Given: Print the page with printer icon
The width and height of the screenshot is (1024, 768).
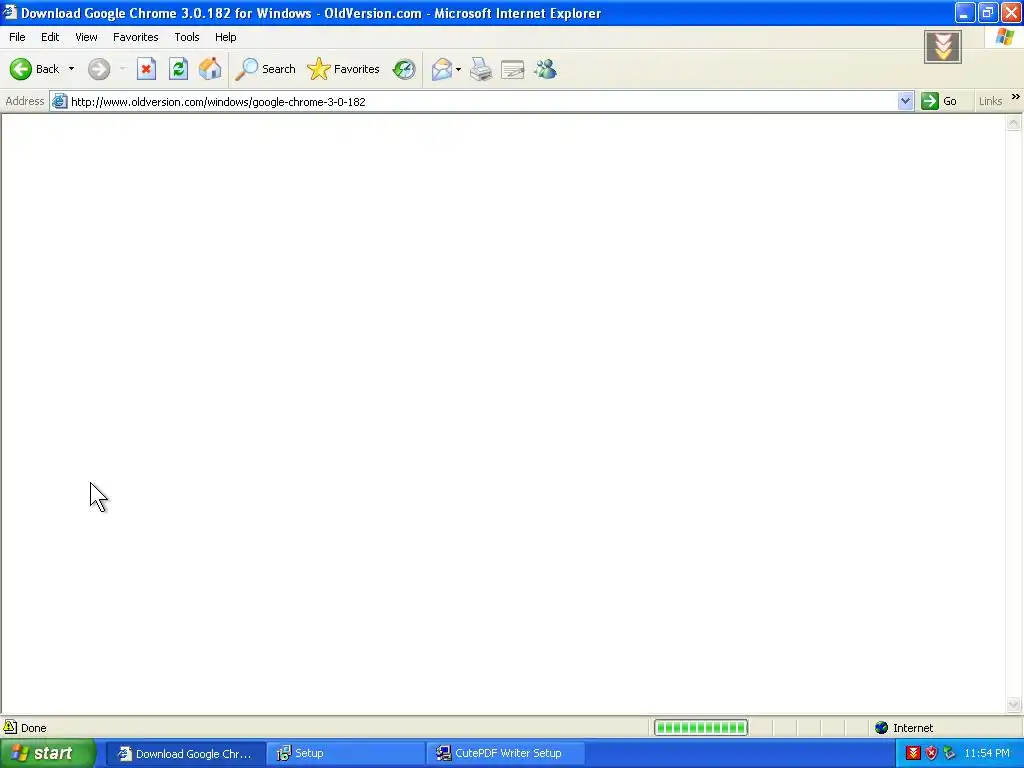Looking at the screenshot, I should pyautogui.click(x=481, y=69).
